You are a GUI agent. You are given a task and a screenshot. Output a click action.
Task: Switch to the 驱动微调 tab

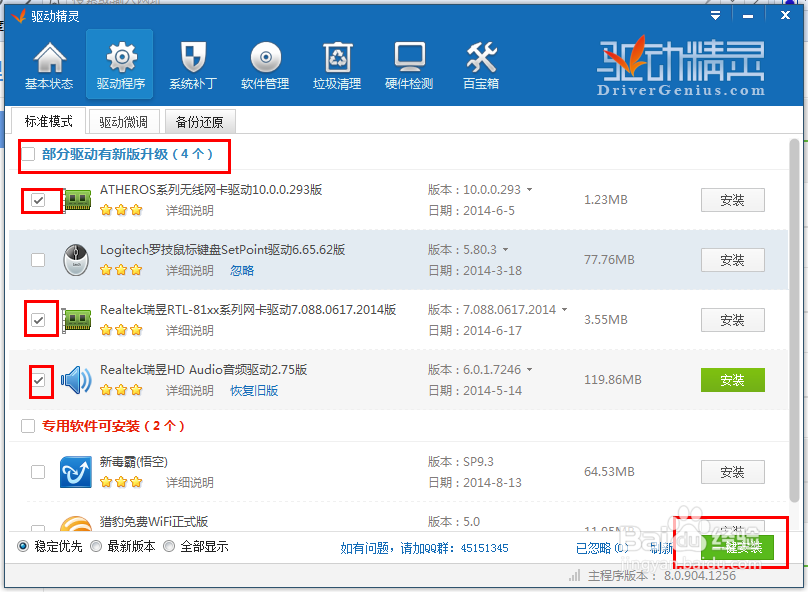124,122
